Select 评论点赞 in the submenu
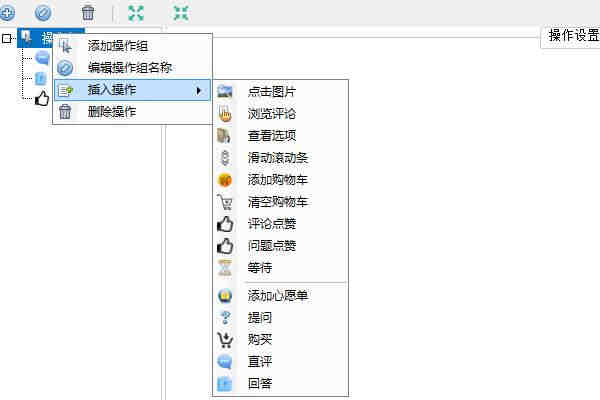Screen dimensions: 600x400 click(280, 224)
